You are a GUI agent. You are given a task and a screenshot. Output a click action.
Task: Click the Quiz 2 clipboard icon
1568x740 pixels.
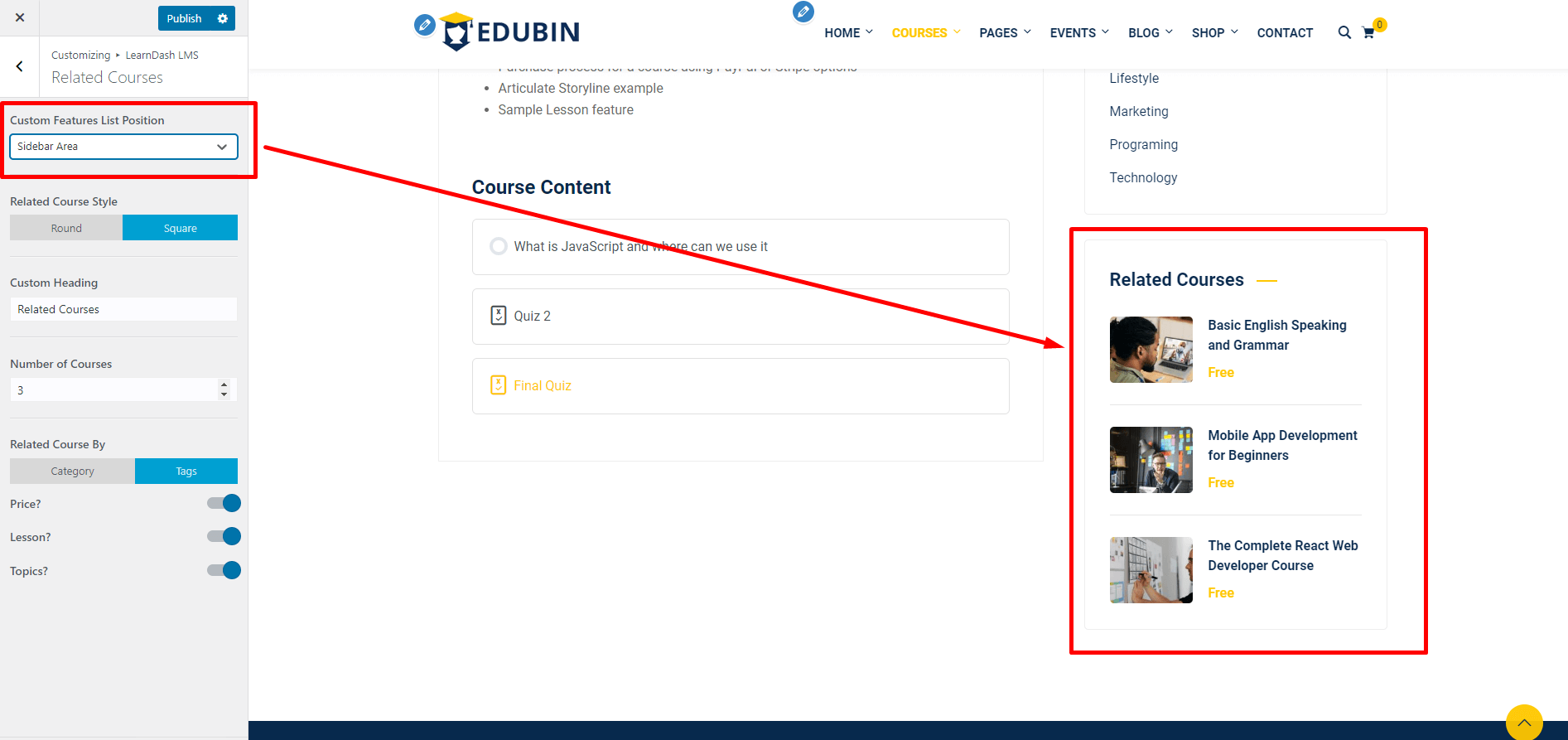click(498, 316)
